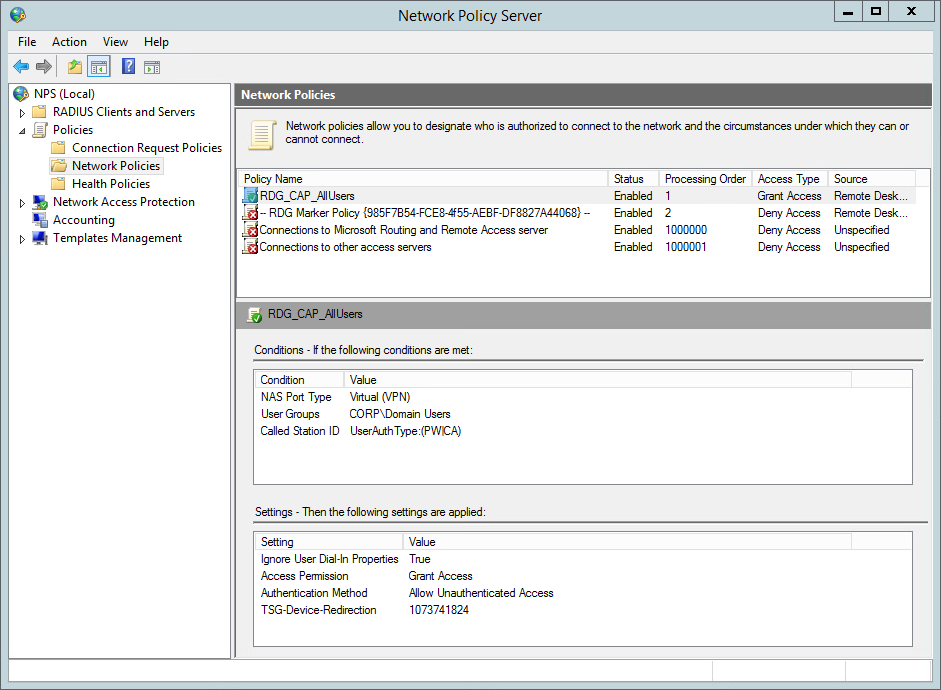Select the RDG_CAP_AllUsers policy row

coord(579,196)
